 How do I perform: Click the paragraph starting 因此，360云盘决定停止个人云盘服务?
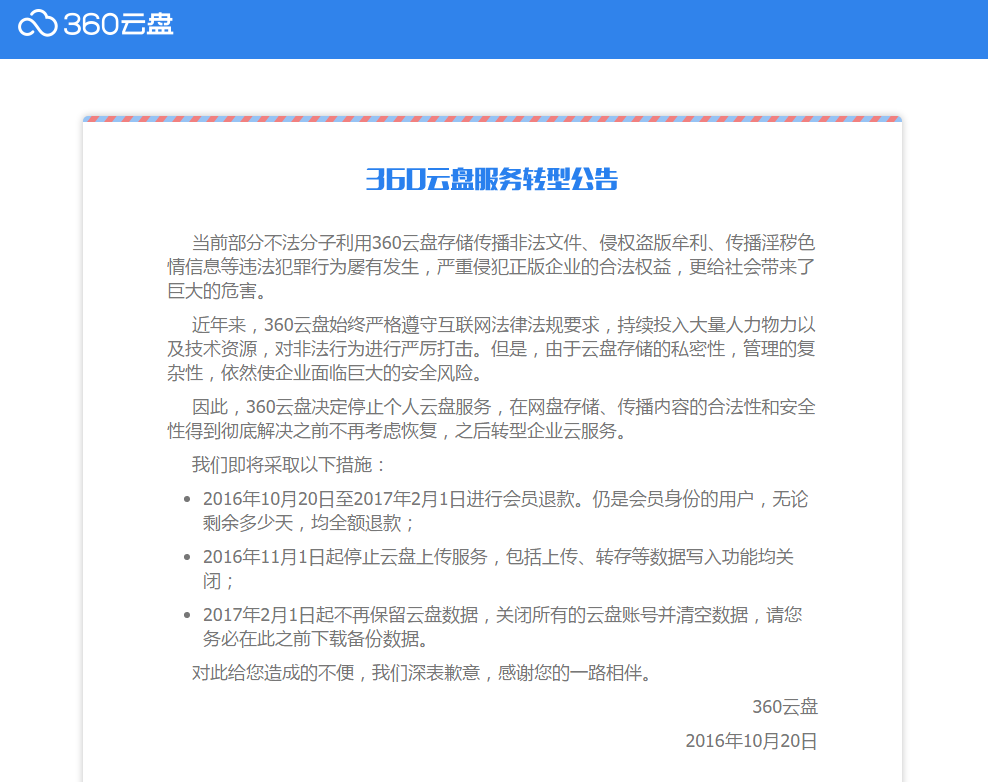tap(491, 418)
